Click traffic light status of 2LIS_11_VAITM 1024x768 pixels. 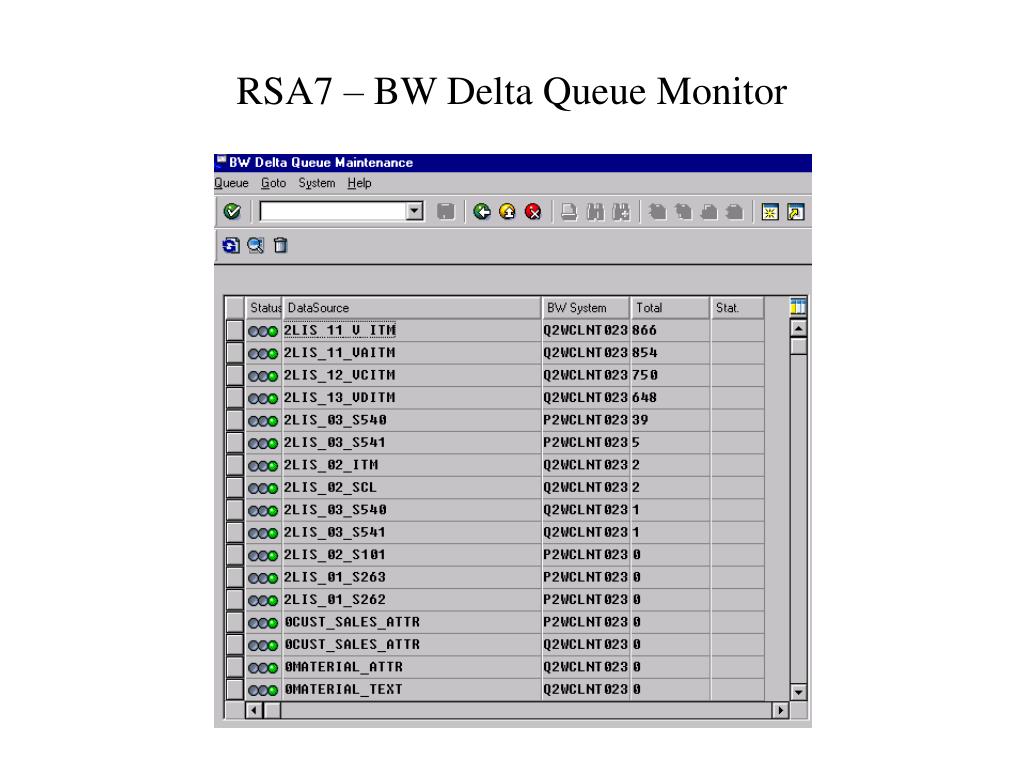263,354
